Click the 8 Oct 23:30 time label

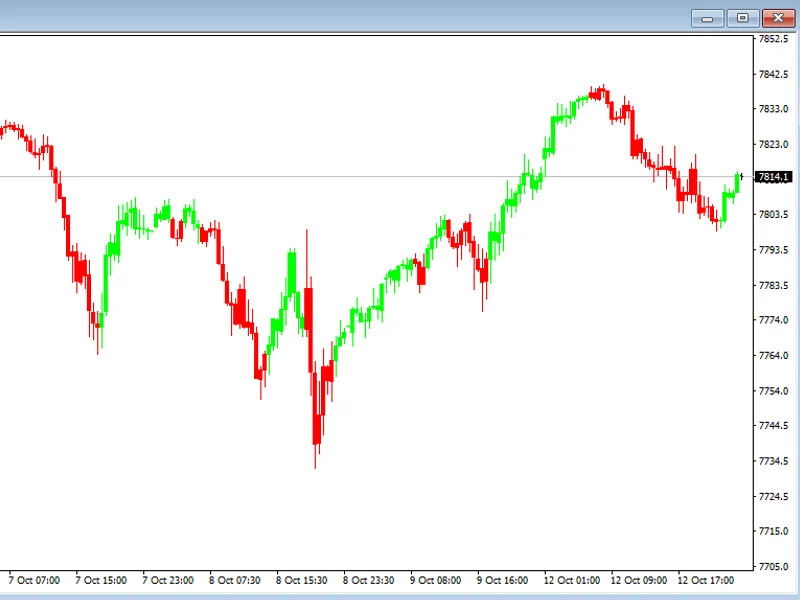coord(368,581)
